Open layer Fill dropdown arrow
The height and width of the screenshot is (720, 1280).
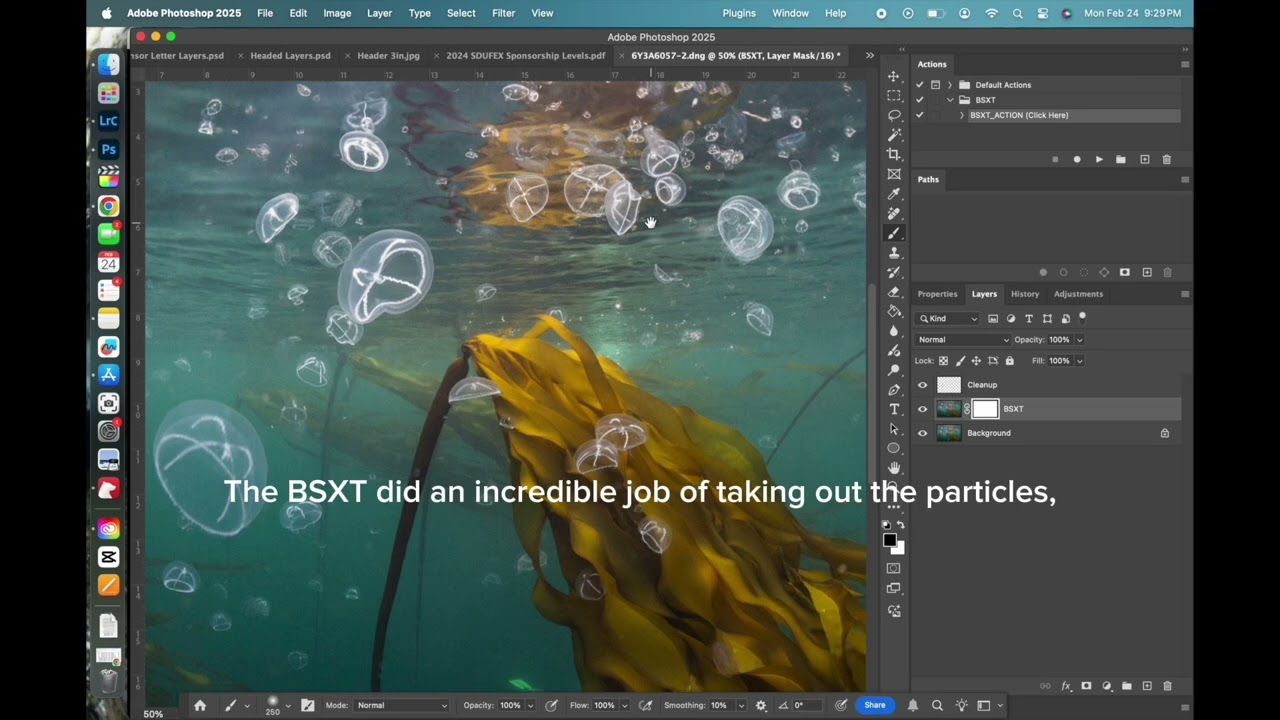click(1079, 361)
